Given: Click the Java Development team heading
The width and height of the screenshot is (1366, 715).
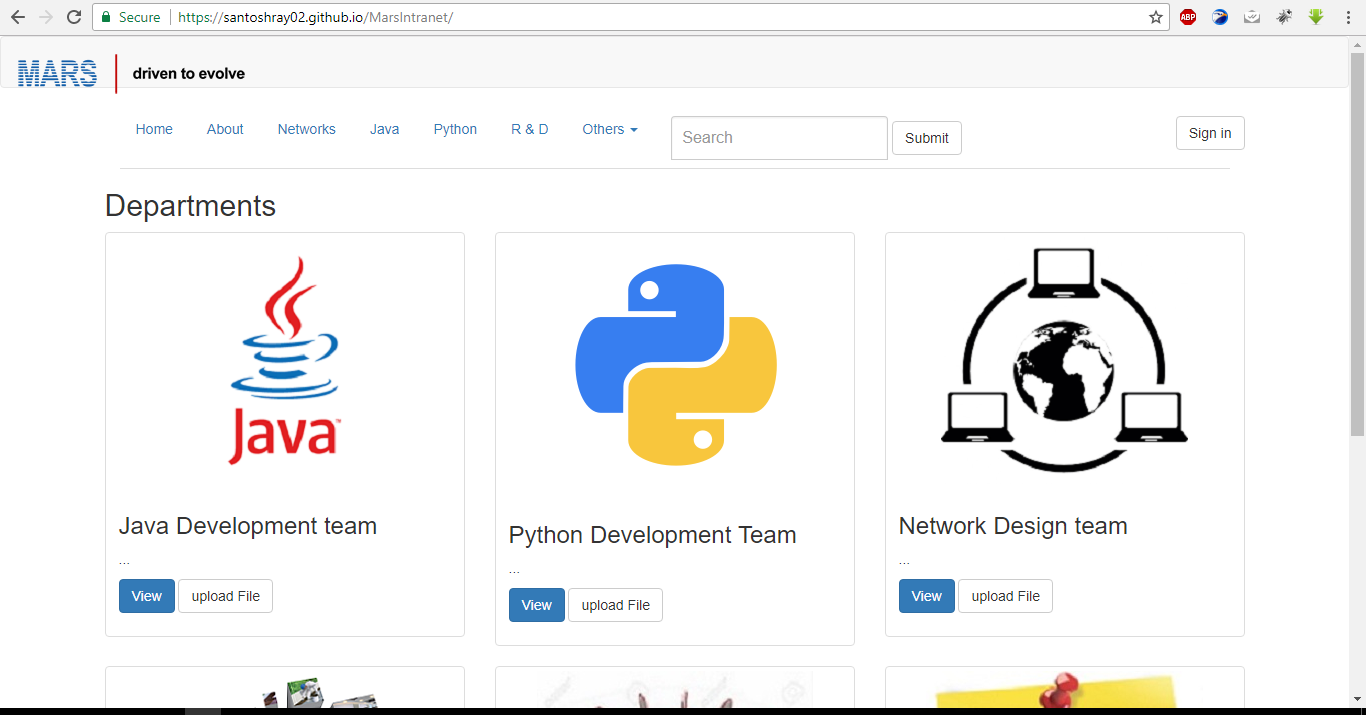Looking at the screenshot, I should pos(248,526).
